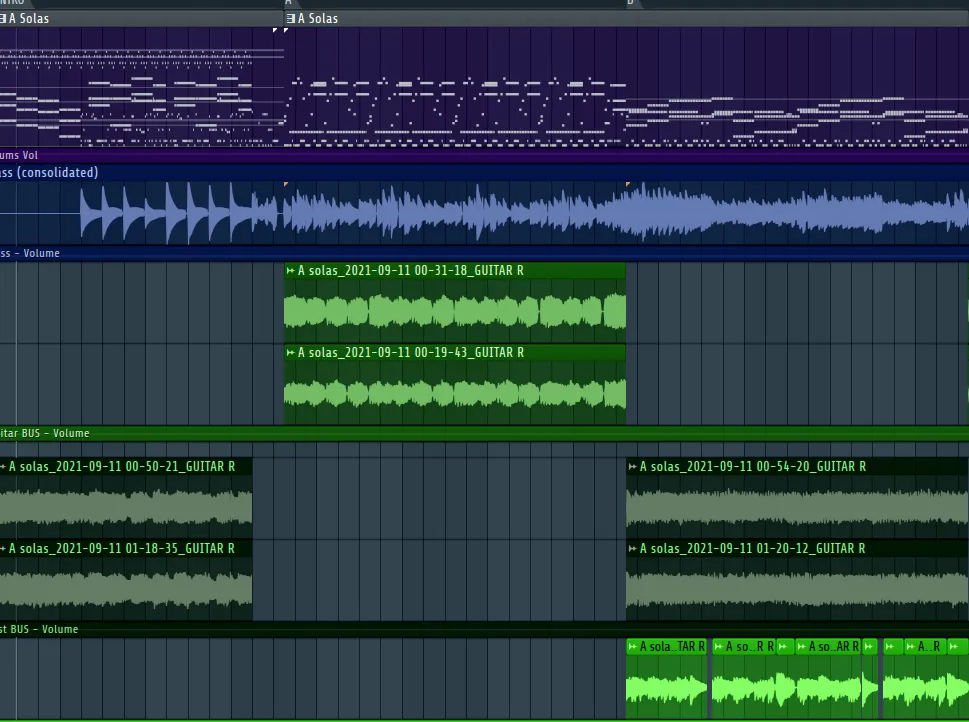The width and height of the screenshot is (969, 722).
Task: Select the Bass (consolidated) audio clip title
Action: point(50,173)
